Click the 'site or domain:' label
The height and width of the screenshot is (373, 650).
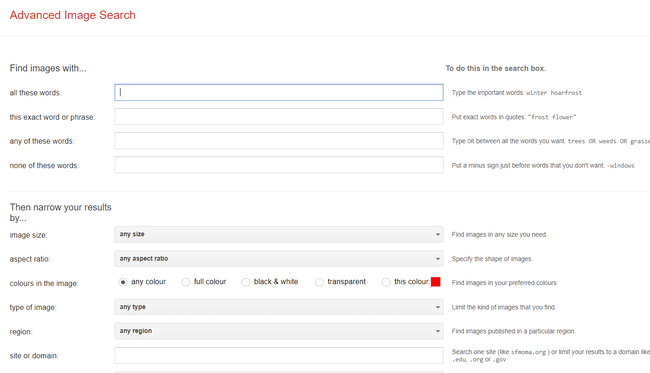[x=34, y=356]
